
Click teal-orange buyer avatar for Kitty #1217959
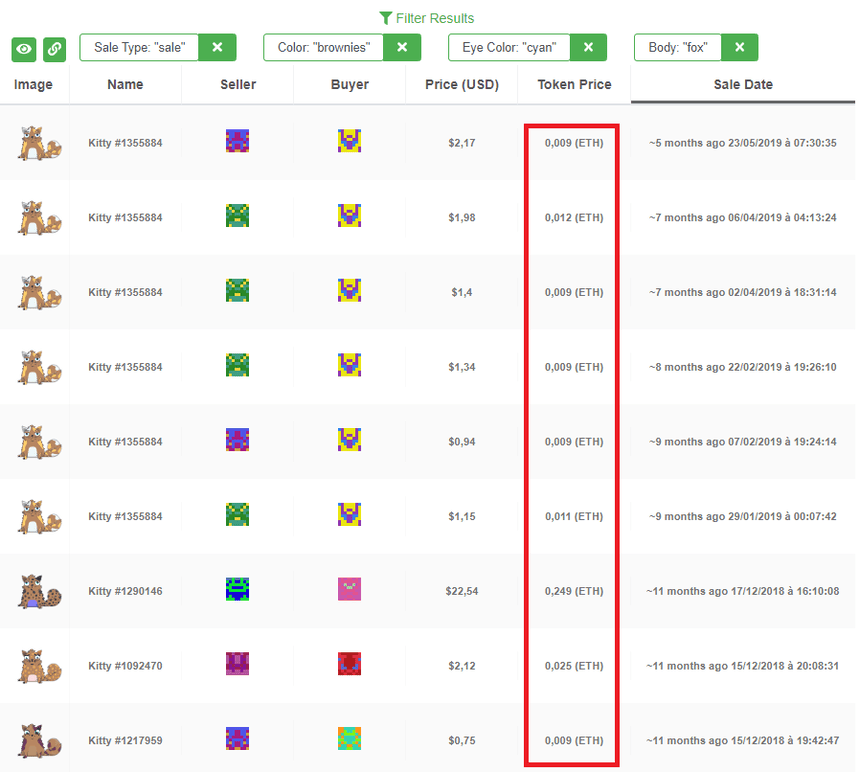349,739
